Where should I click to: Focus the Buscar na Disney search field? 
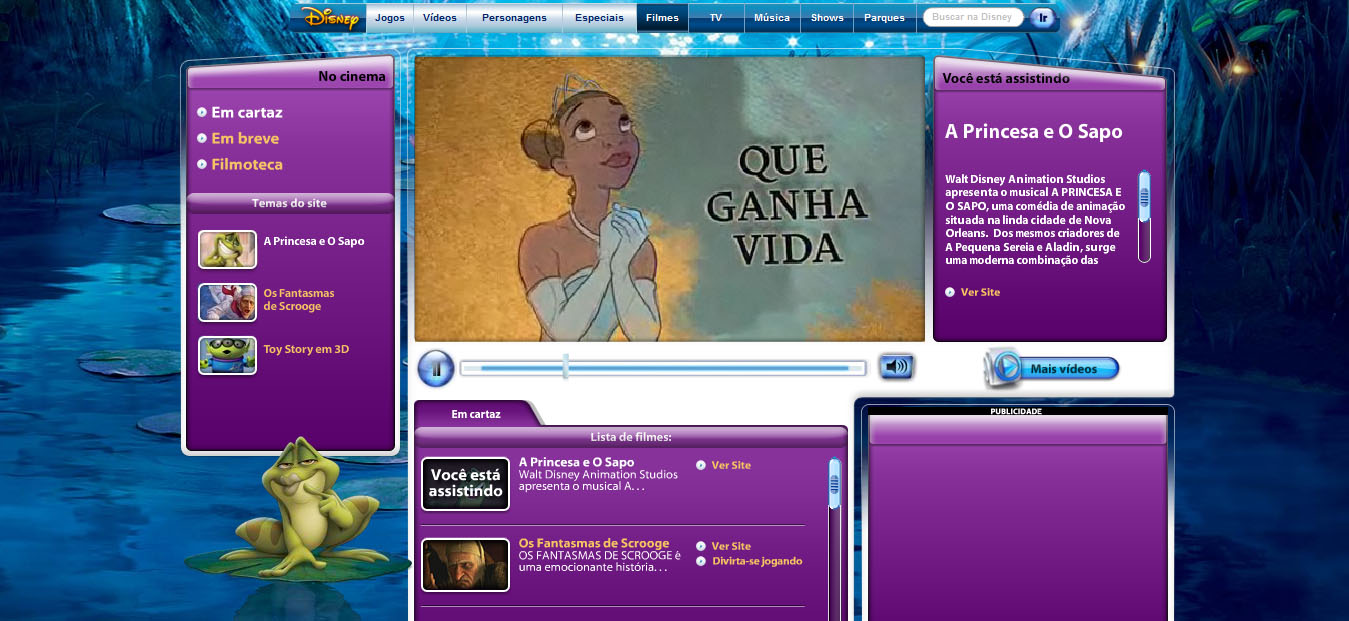click(973, 17)
